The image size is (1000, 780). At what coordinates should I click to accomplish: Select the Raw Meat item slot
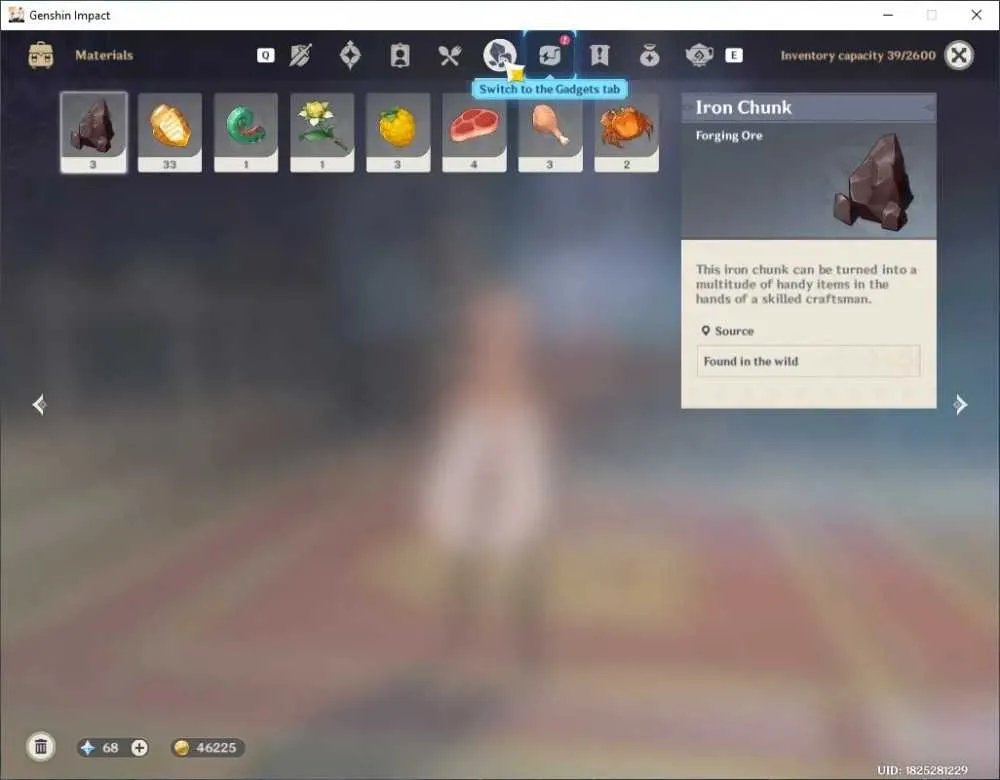coord(474,132)
